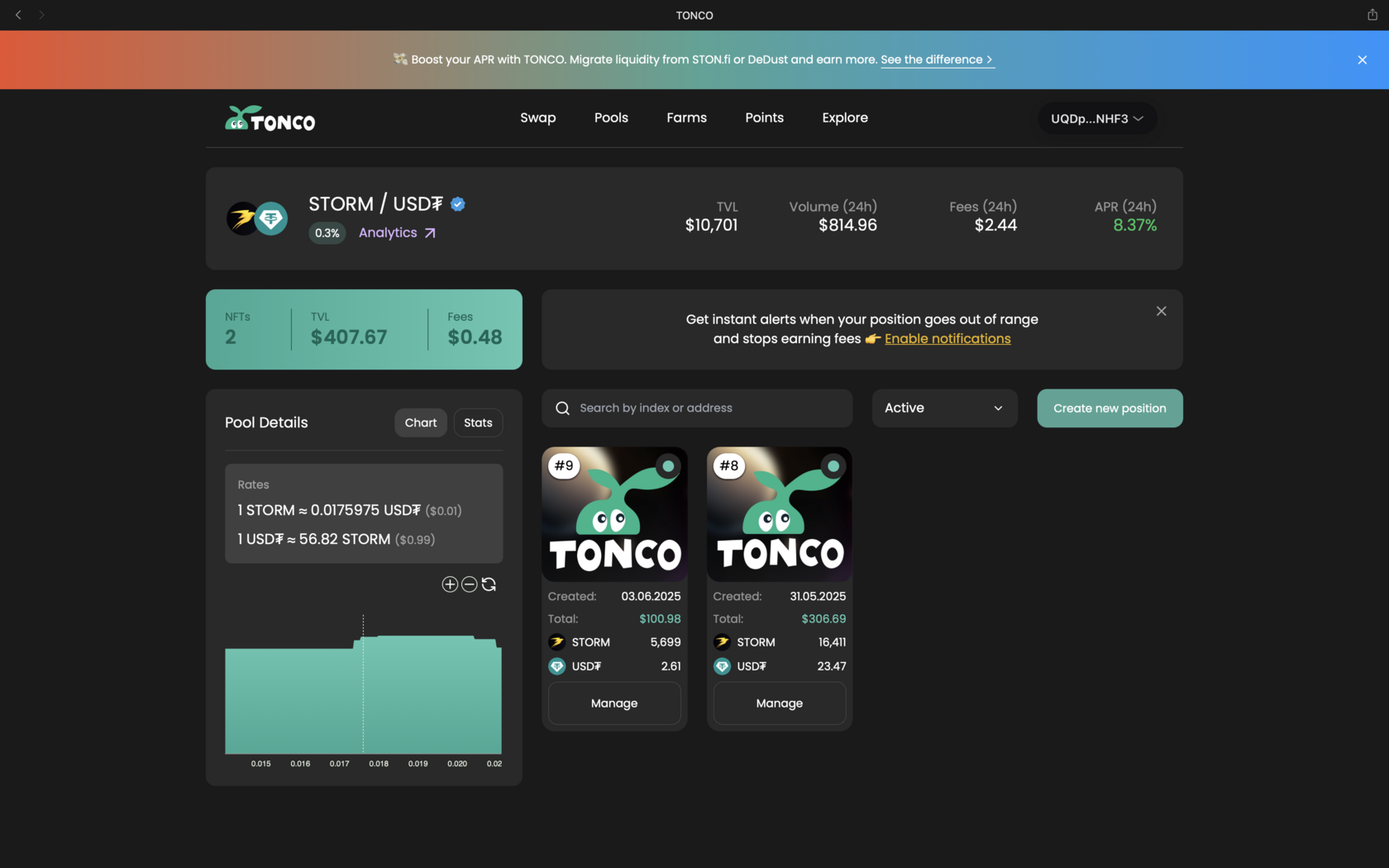Click the status dot on position #8 card

pos(833,466)
